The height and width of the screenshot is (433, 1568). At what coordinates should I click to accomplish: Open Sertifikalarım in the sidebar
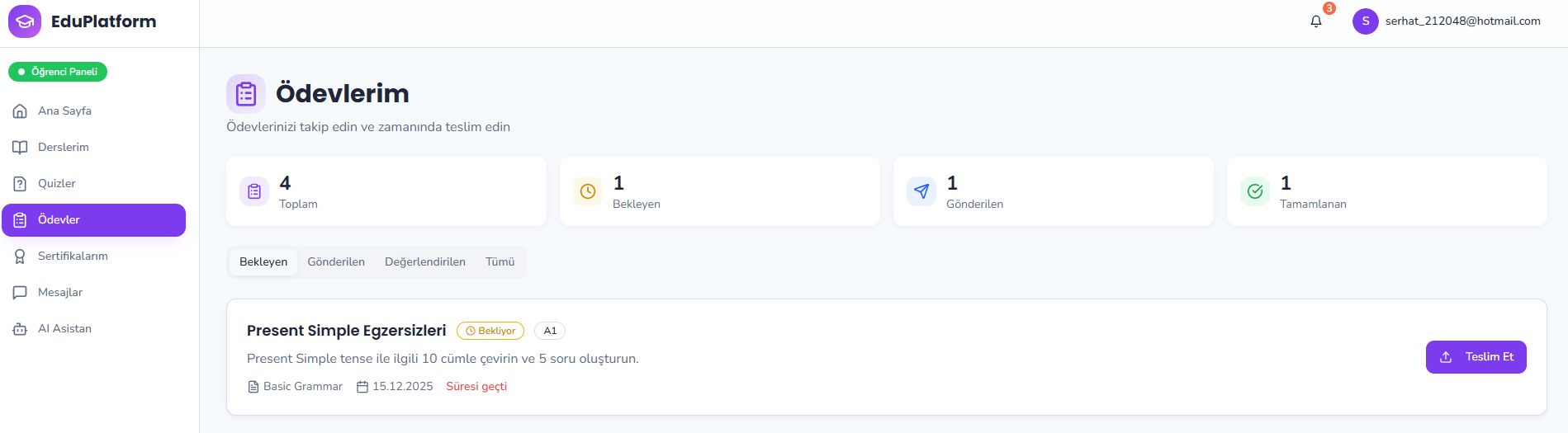click(93, 256)
